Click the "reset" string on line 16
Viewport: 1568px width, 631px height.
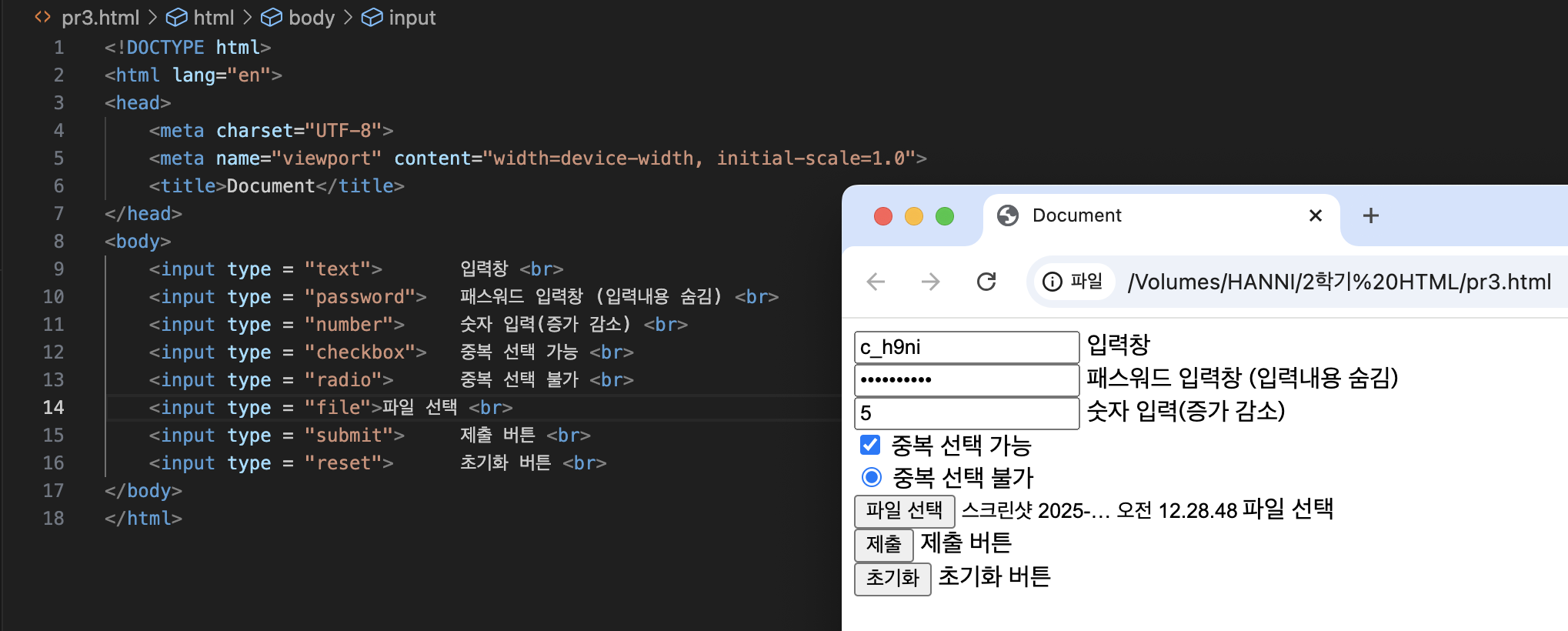click(x=349, y=462)
